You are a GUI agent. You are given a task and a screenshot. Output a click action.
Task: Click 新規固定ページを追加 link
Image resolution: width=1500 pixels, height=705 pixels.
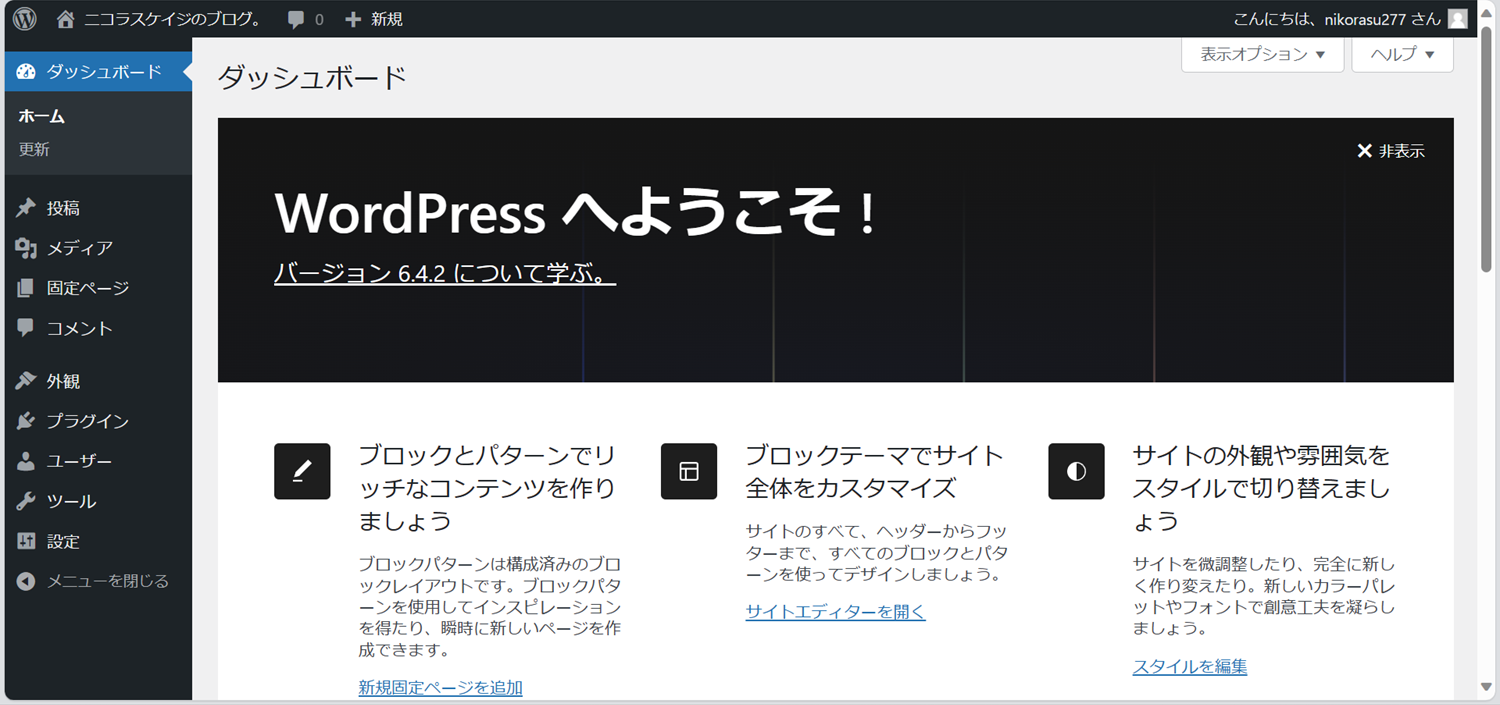(441, 687)
